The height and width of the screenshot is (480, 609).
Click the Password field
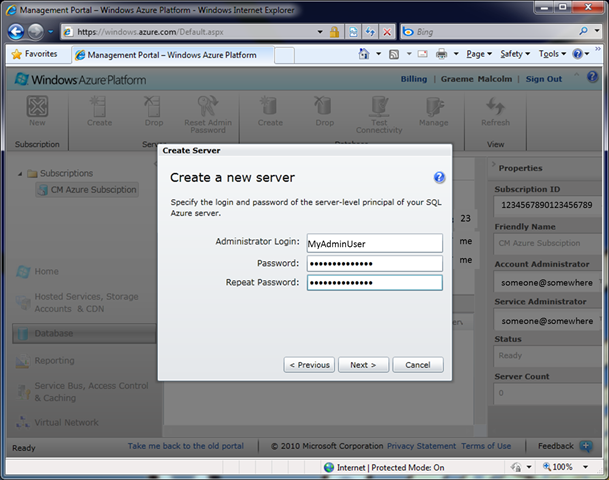click(374, 263)
